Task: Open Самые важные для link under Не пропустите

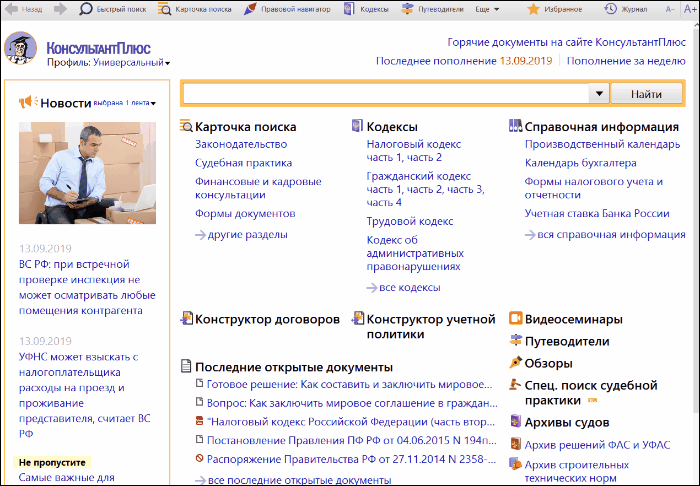Action: click(x=67, y=478)
